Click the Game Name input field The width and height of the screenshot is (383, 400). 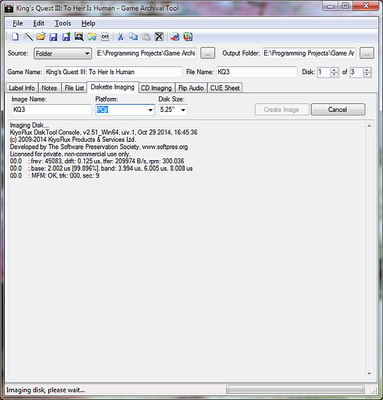tap(113, 72)
